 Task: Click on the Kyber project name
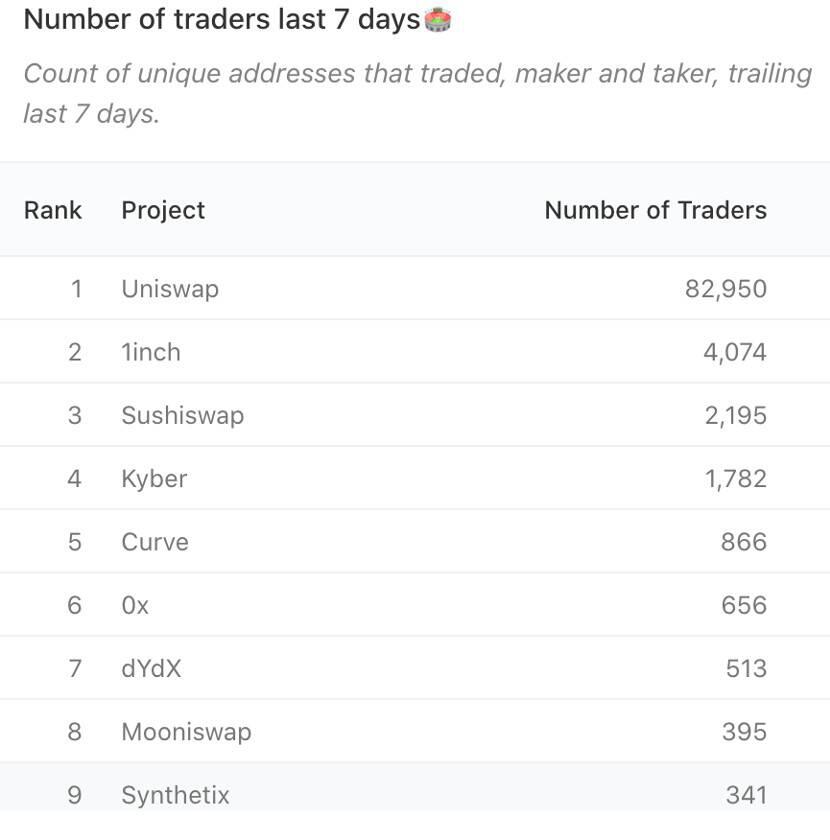coord(154,478)
